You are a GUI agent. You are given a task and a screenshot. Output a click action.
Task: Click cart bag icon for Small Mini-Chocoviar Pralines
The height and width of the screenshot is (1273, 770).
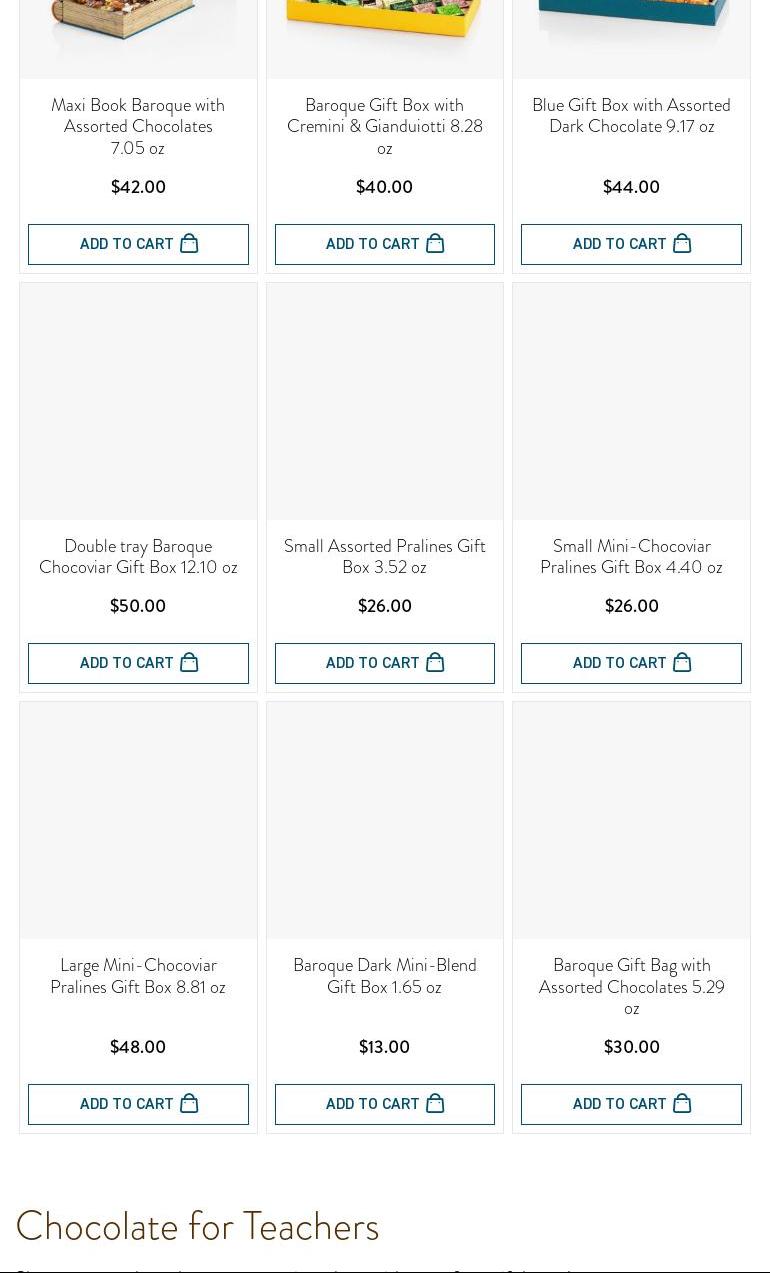[682, 663]
